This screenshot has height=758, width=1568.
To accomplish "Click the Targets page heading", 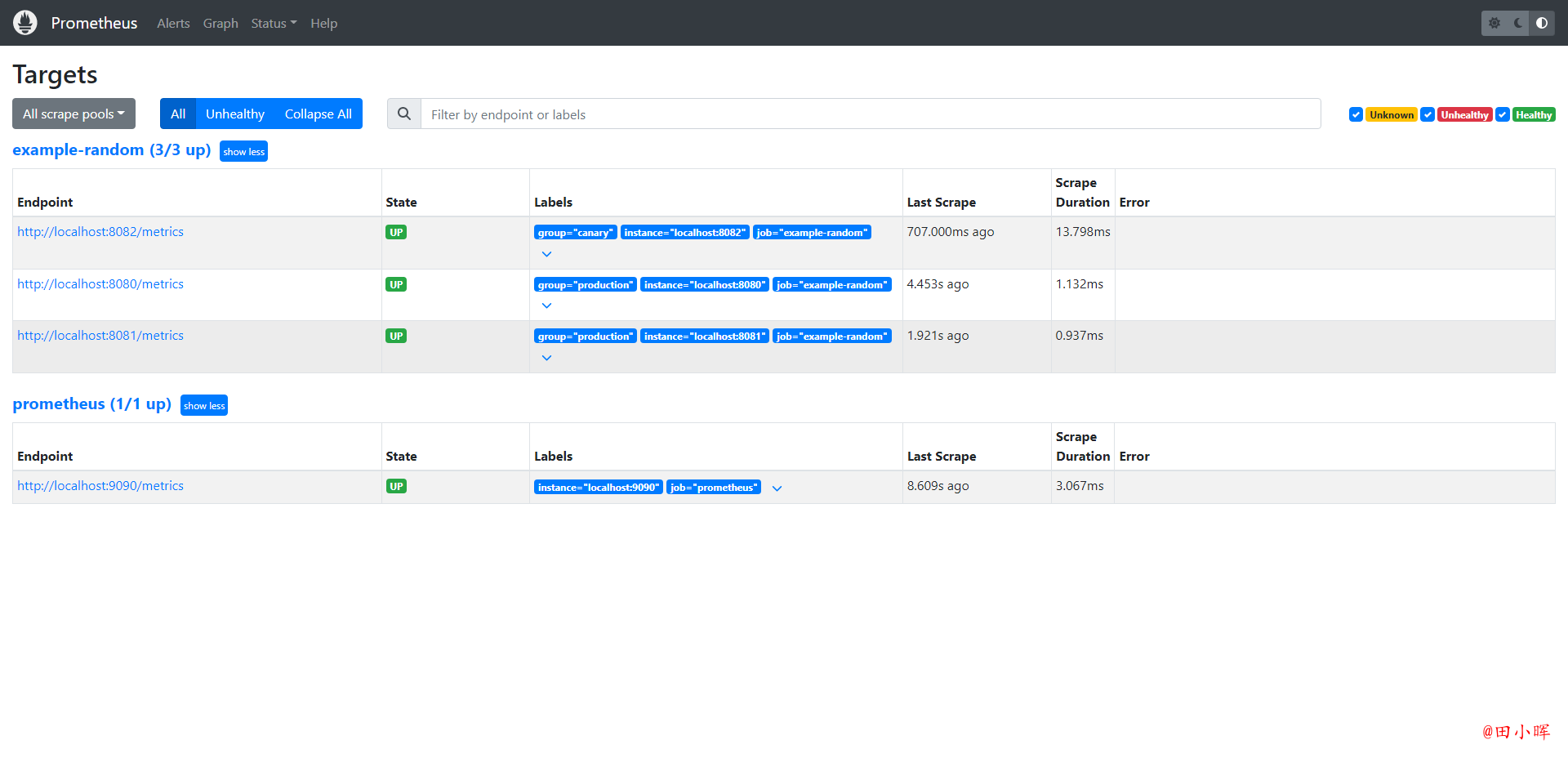I will point(55,75).
